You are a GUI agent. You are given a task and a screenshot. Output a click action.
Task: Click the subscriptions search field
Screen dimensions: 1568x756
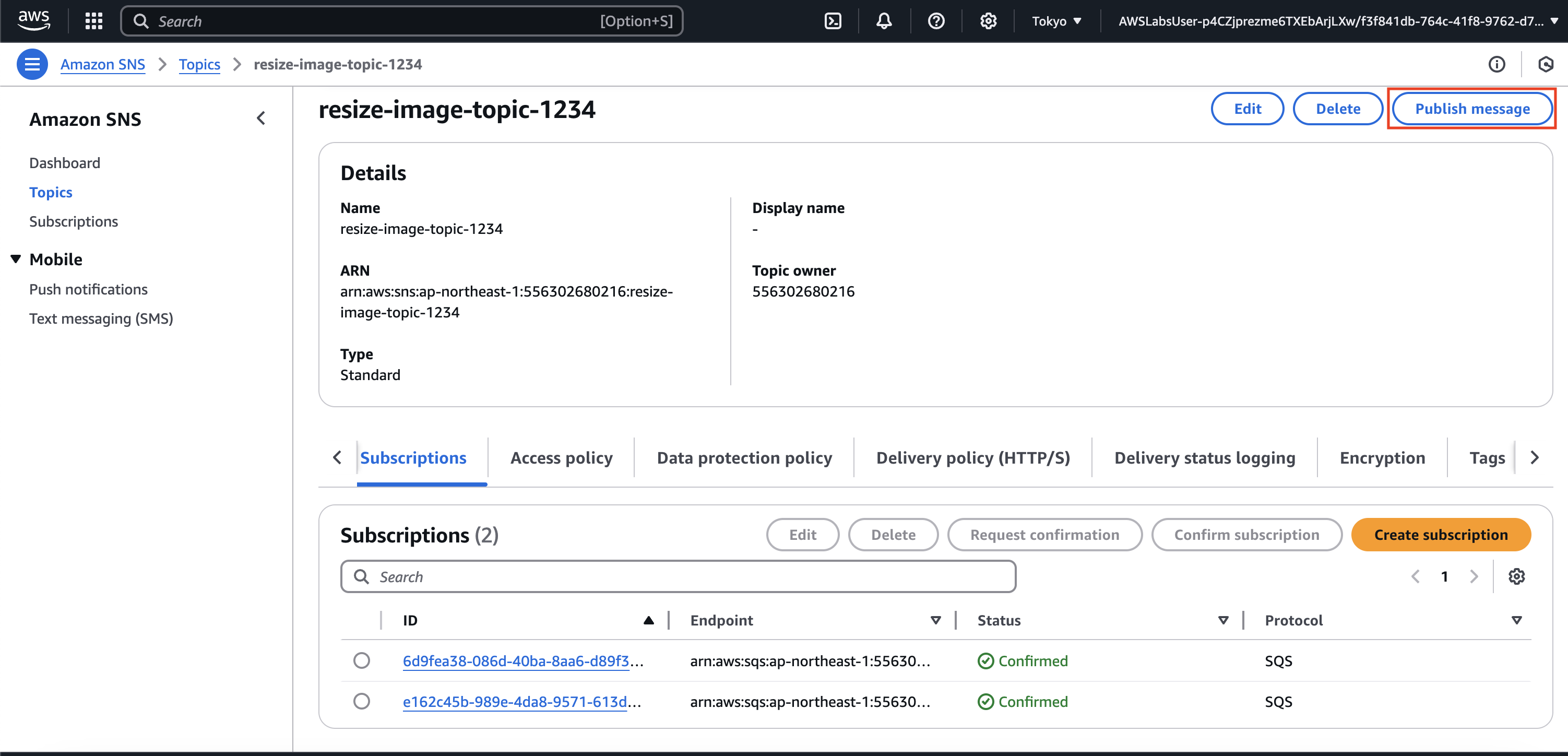678,576
